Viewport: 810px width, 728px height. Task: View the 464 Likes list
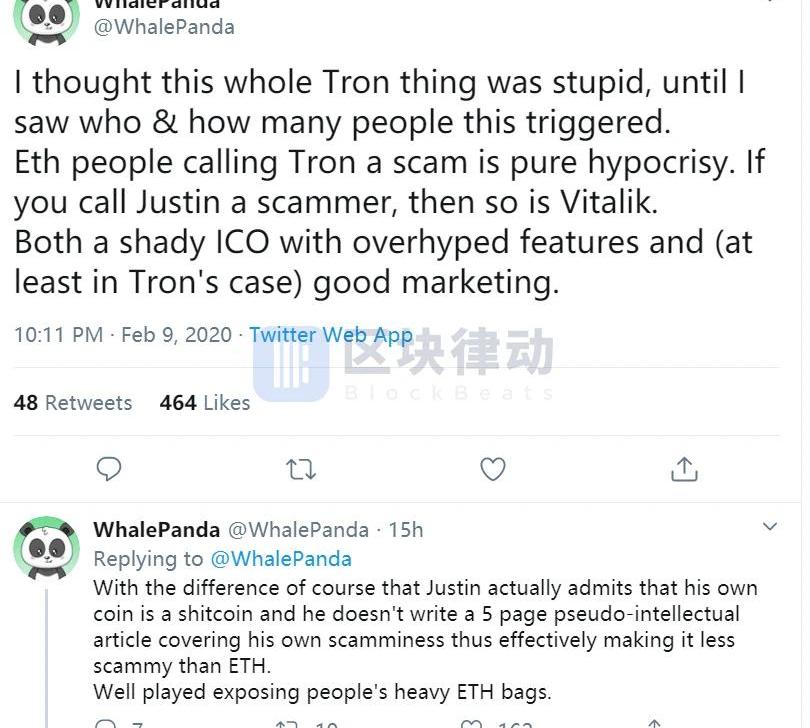point(205,403)
